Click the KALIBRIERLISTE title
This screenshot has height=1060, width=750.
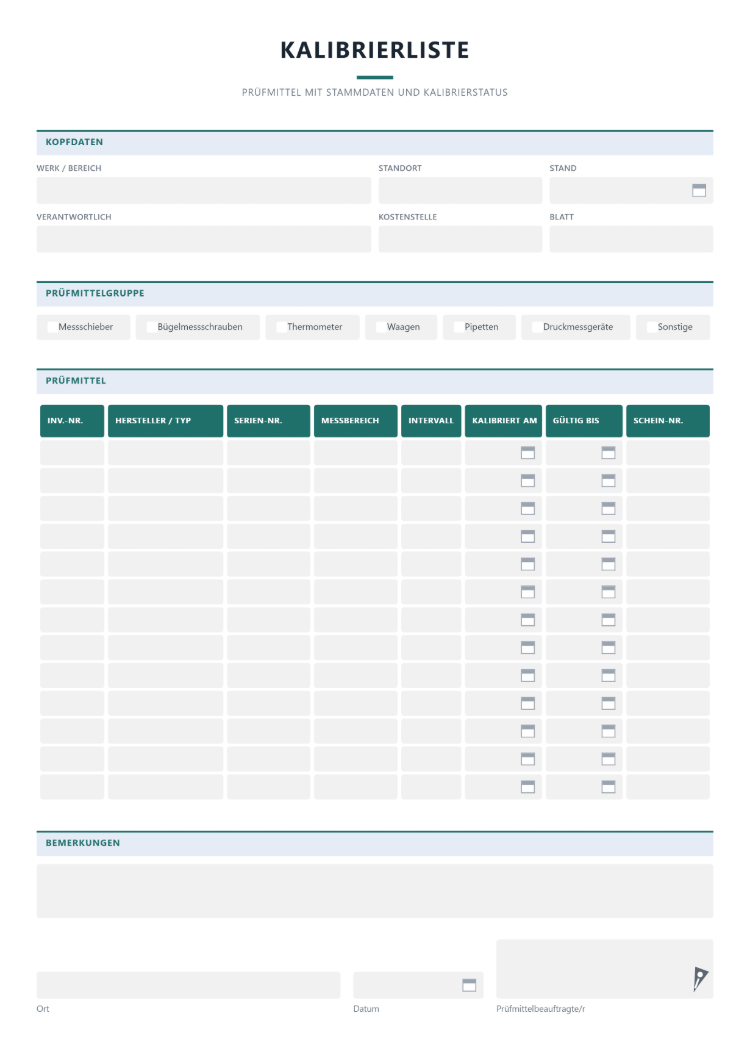375,50
